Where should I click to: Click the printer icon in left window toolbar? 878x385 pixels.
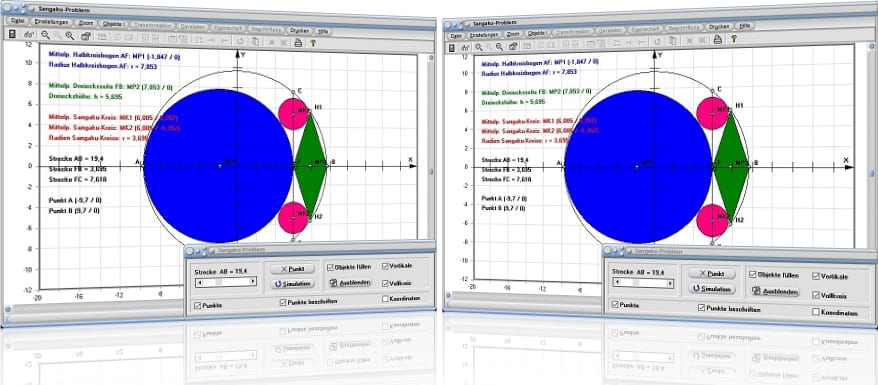[298, 42]
